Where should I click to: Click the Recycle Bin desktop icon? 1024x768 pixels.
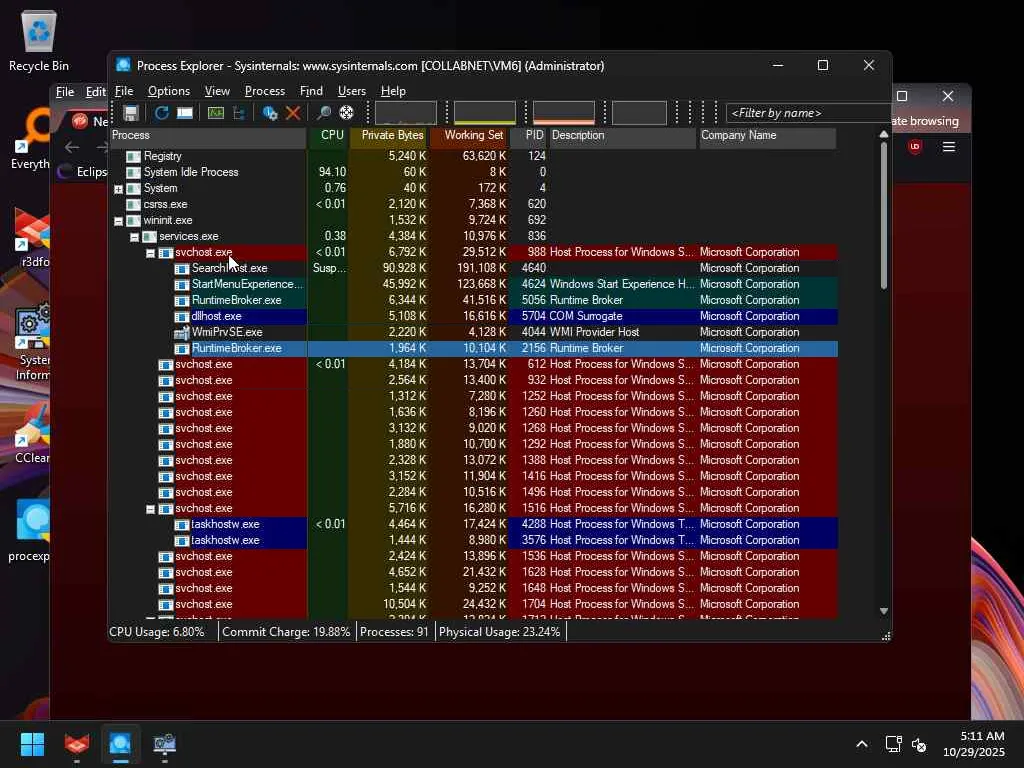click(39, 31)
